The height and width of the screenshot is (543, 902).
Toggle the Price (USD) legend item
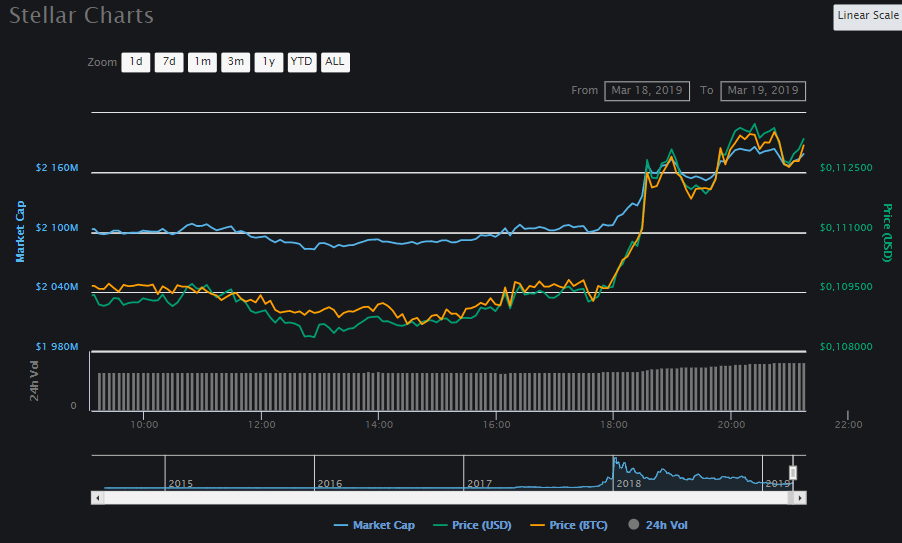click(x=474, y=525)
